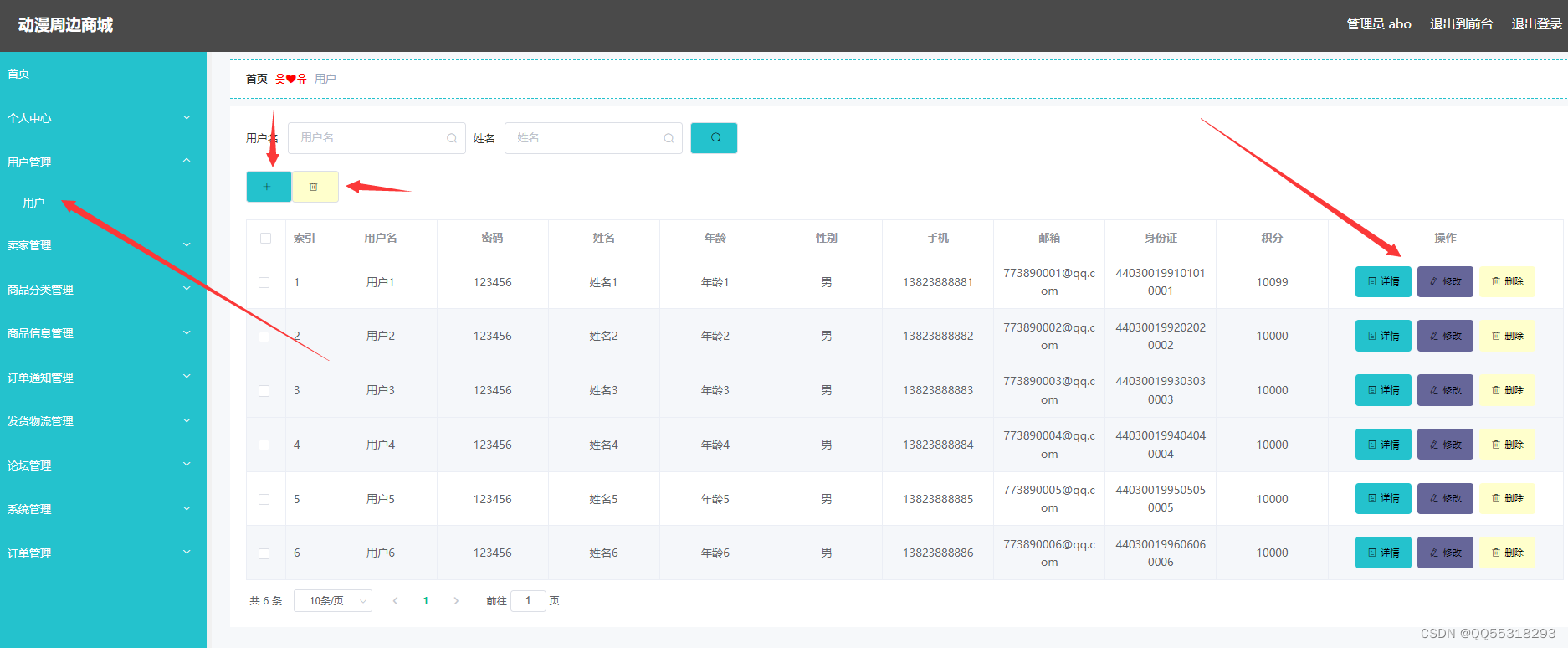1568x648 pixels.
Task: Open 详情 for 用户4 row
Action: pyautogui.click(x=1383, y=445)
